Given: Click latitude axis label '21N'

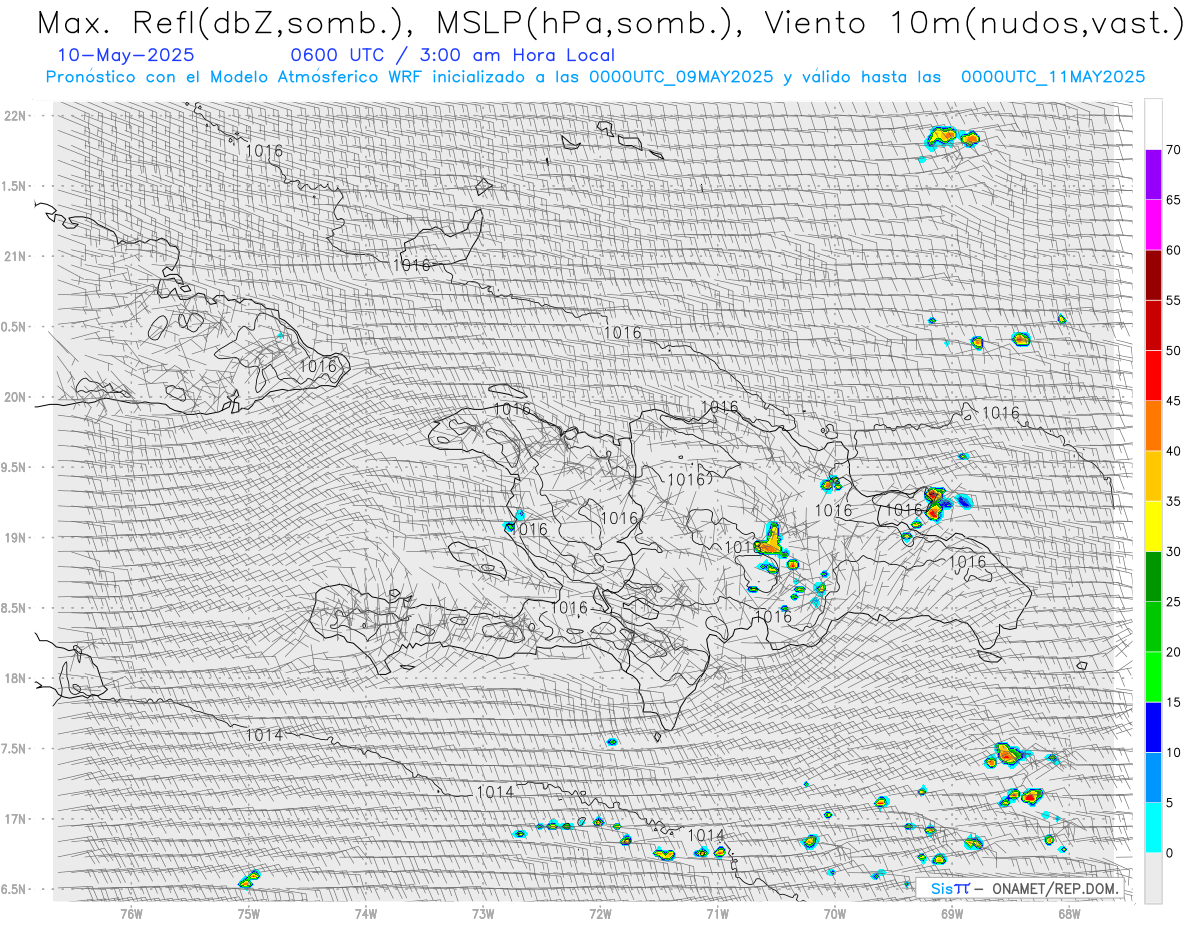Looking at the screenshot, I should pyautogui.click(x=16, y=256).
